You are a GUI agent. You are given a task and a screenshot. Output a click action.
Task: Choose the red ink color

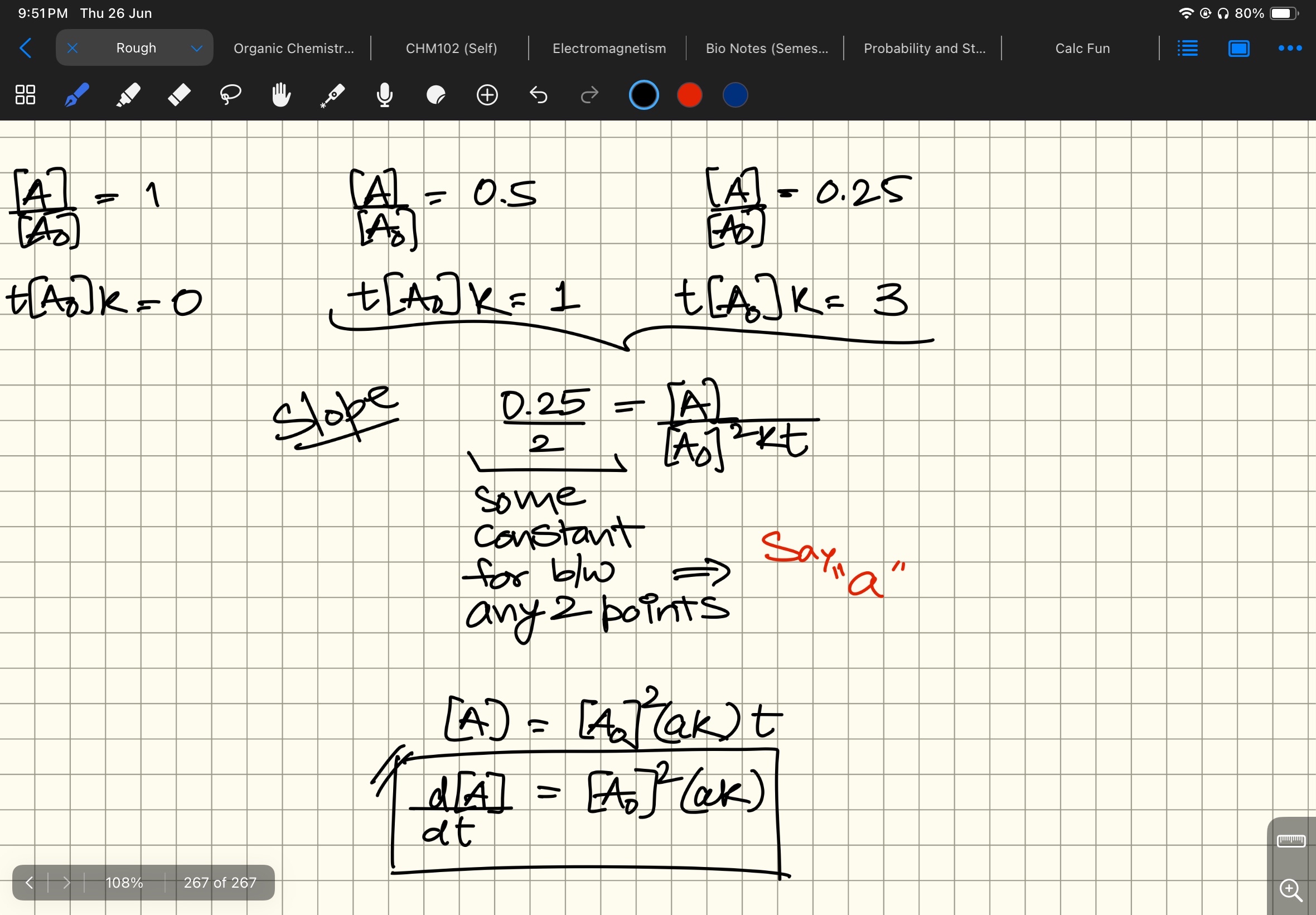(x=689, y=95)
